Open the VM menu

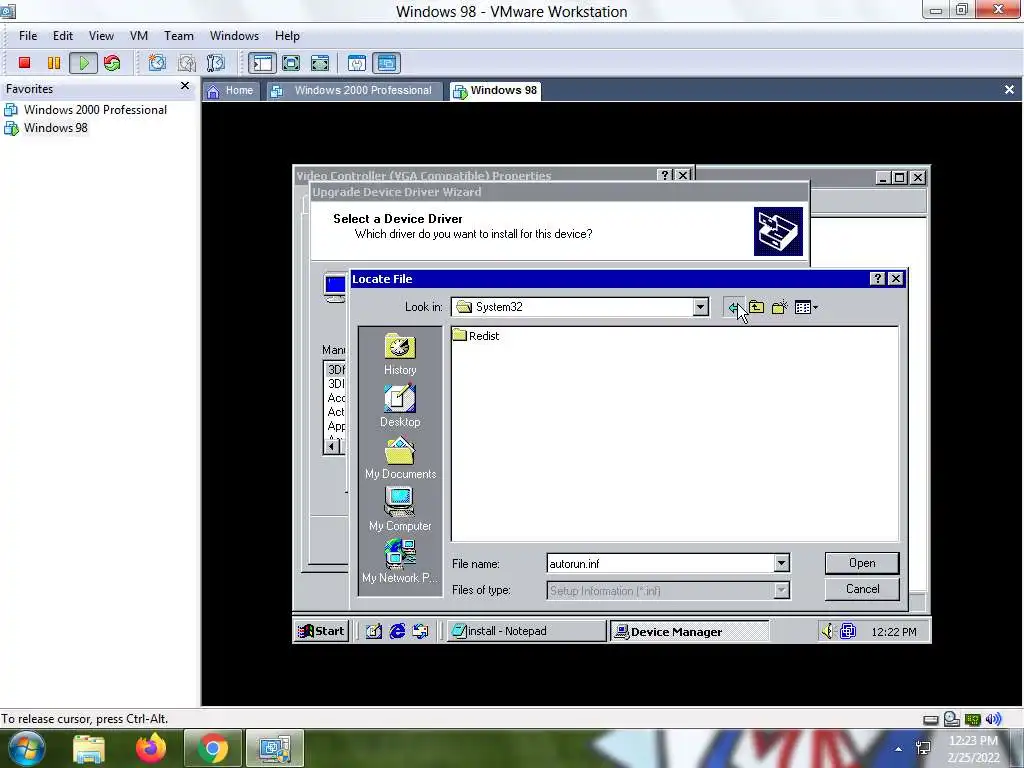138,36
